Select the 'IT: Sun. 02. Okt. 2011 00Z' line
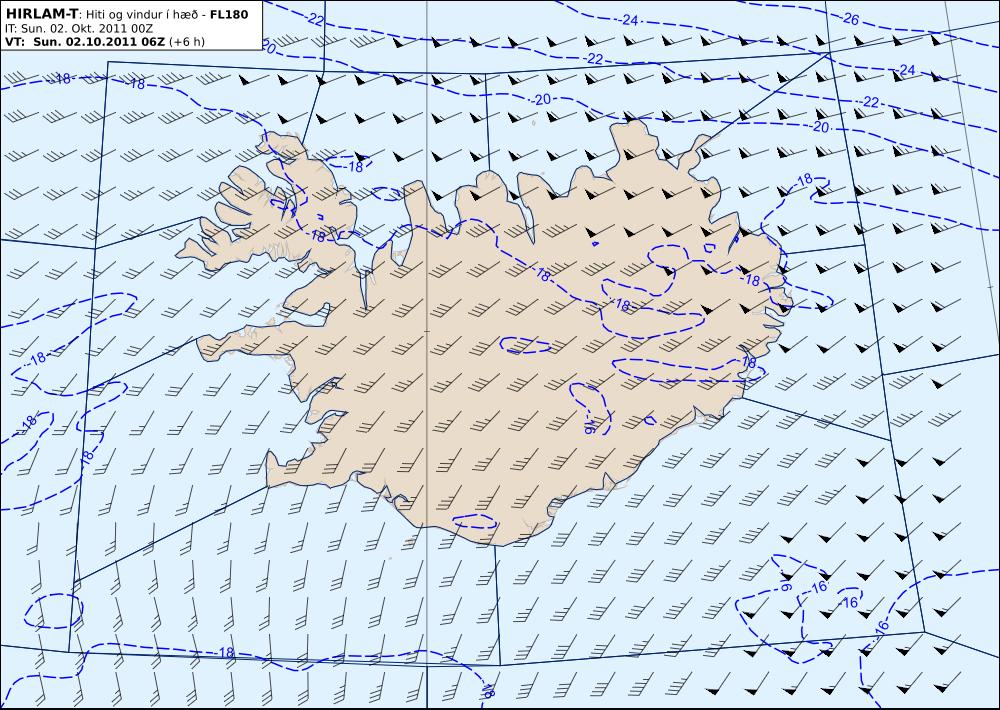Screen dimensions: 1000x710 pos(78,28)
